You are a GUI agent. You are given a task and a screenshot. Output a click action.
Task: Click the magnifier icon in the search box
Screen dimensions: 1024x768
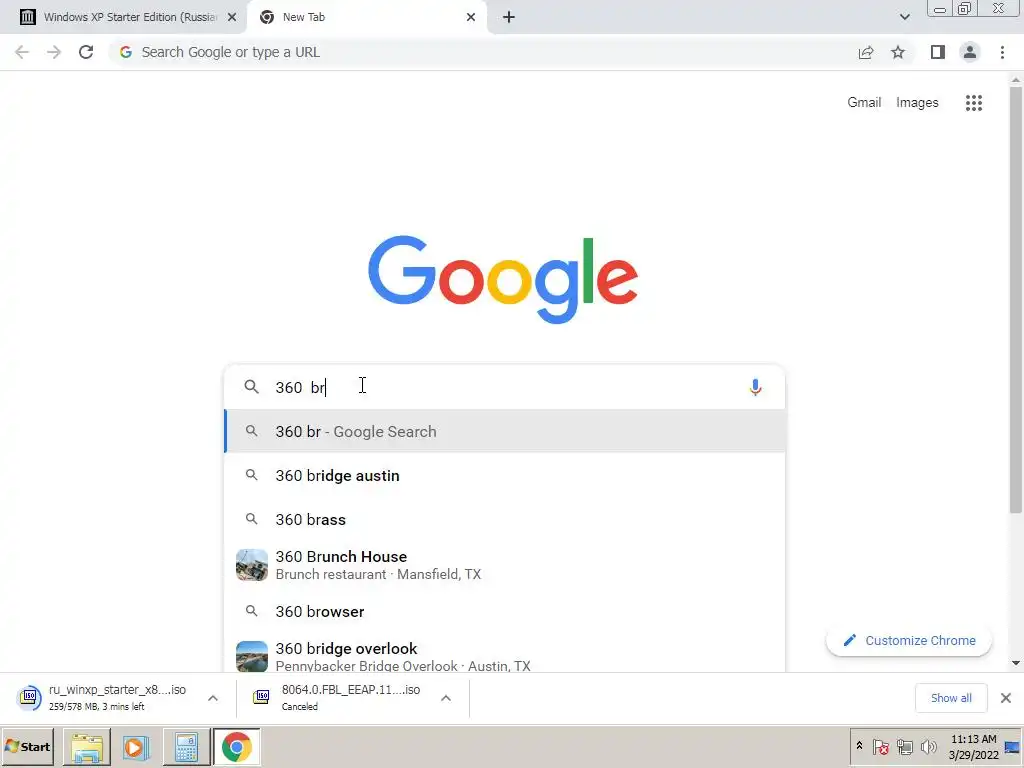(251, 387)
